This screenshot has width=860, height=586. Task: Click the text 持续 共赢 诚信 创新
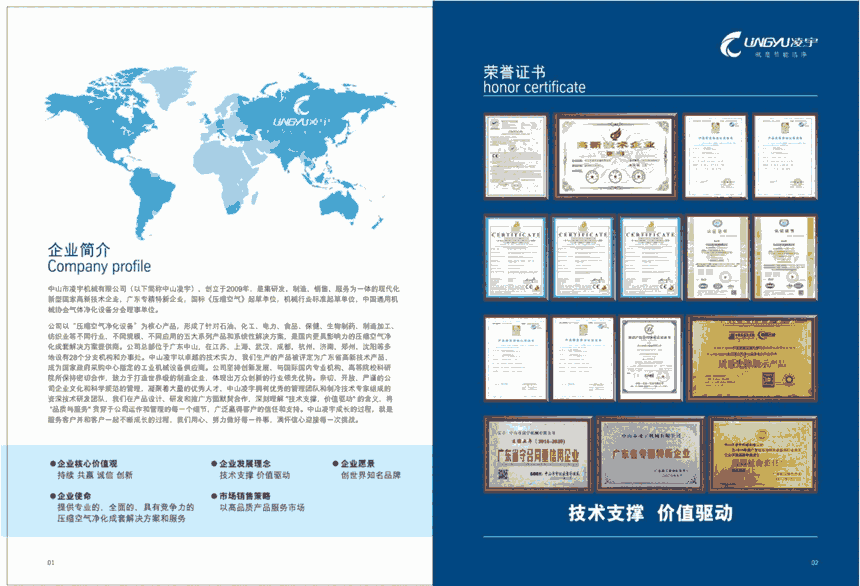(95, 475)
